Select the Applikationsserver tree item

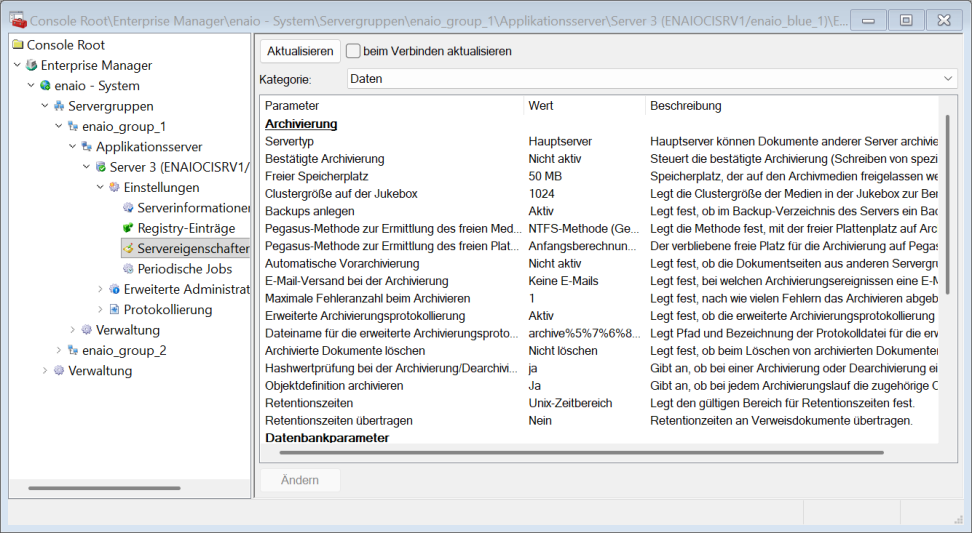click(148, 146)
